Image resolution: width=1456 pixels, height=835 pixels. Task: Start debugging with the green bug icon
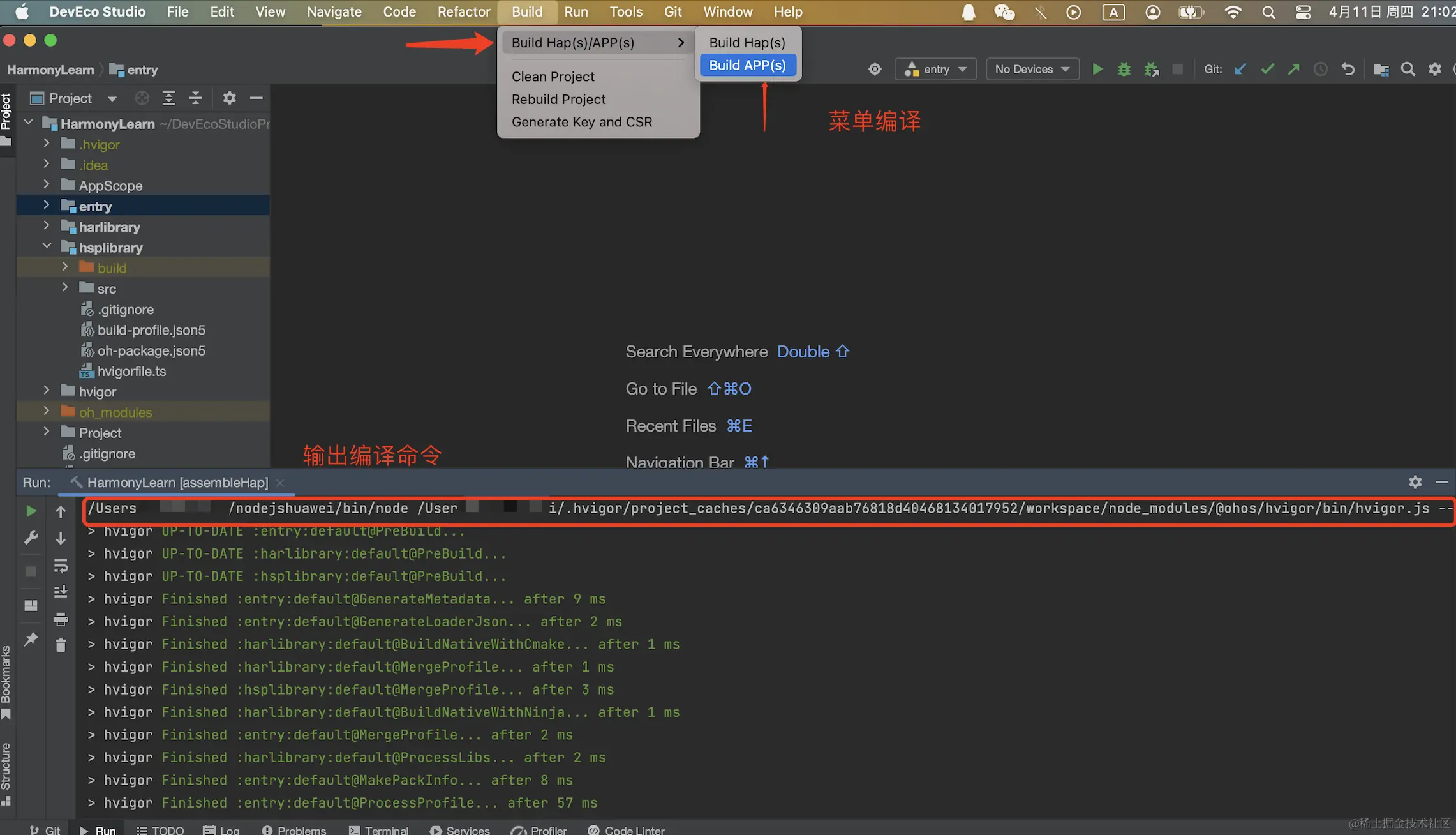click(1124, 69)
